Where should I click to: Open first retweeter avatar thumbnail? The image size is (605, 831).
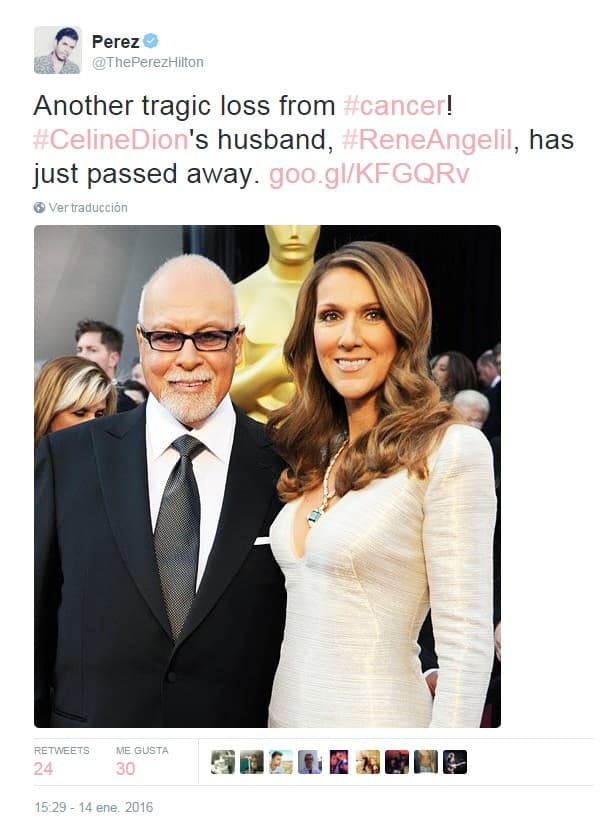tap(223, 762)
